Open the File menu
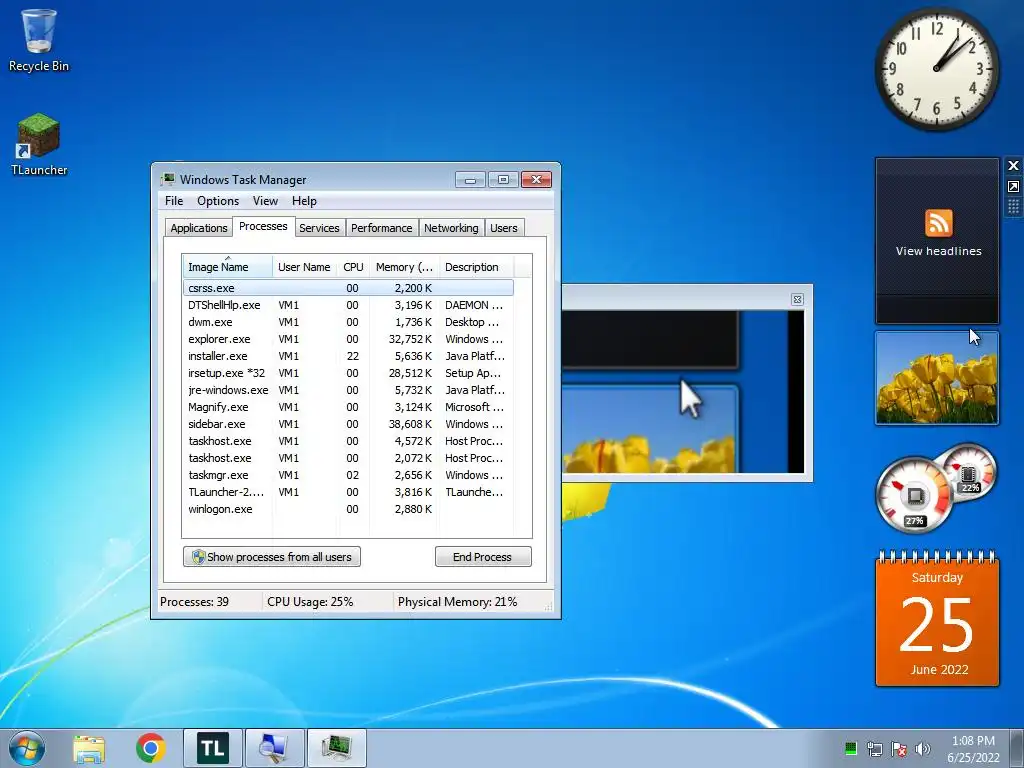 (174, 201)
